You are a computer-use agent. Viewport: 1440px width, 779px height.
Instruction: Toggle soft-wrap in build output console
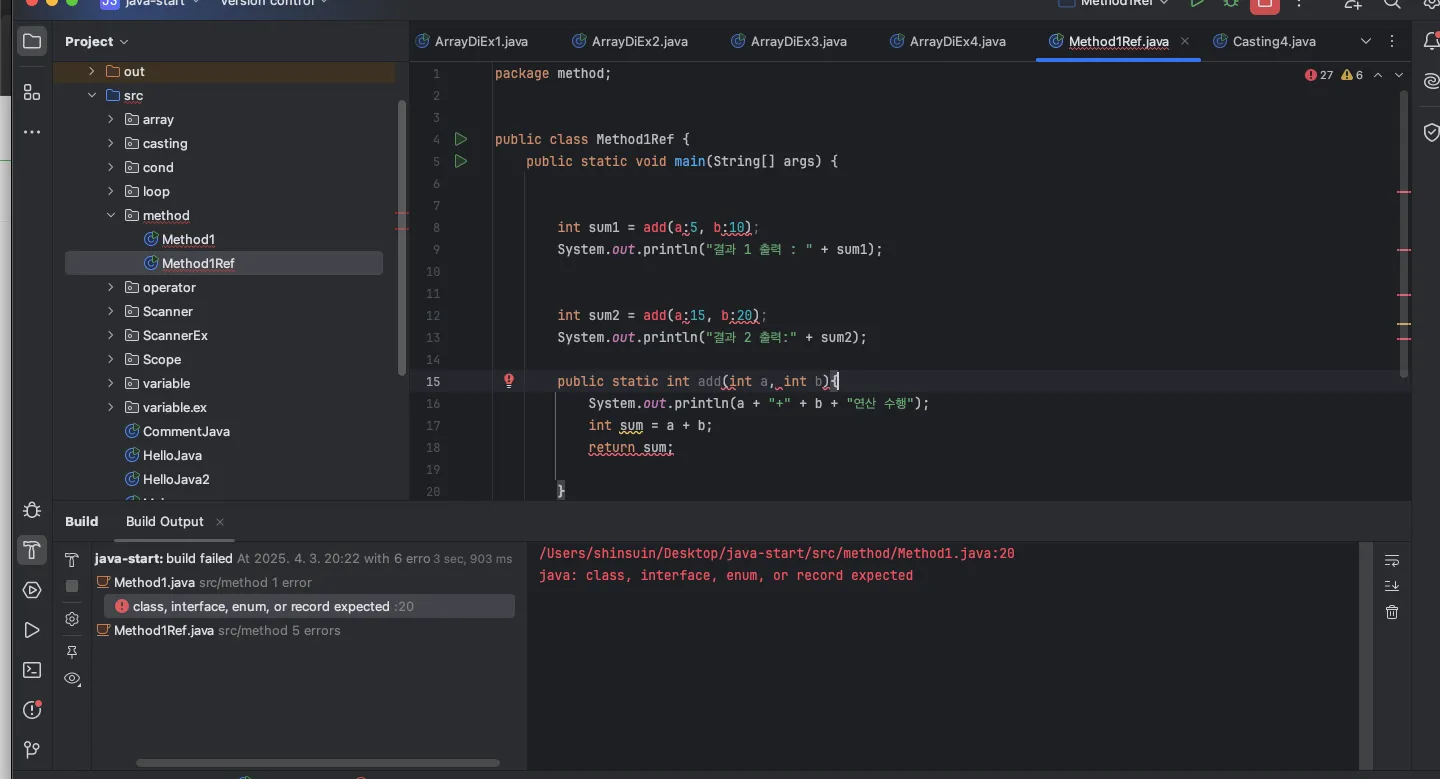tap(1392, 560)
